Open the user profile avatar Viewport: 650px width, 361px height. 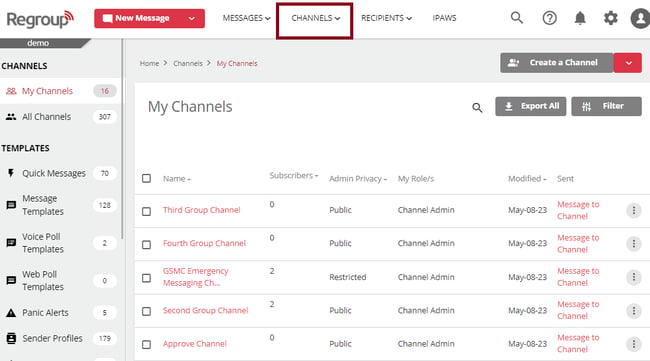click(x=640, y=18)
